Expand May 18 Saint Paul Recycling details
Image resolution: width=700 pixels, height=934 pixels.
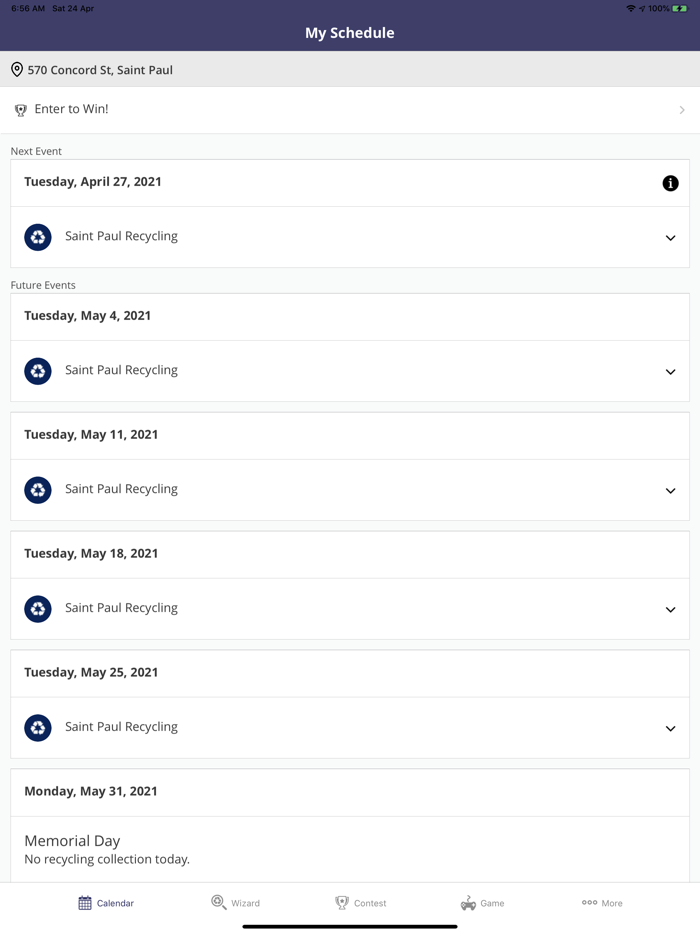click(670, 610)
